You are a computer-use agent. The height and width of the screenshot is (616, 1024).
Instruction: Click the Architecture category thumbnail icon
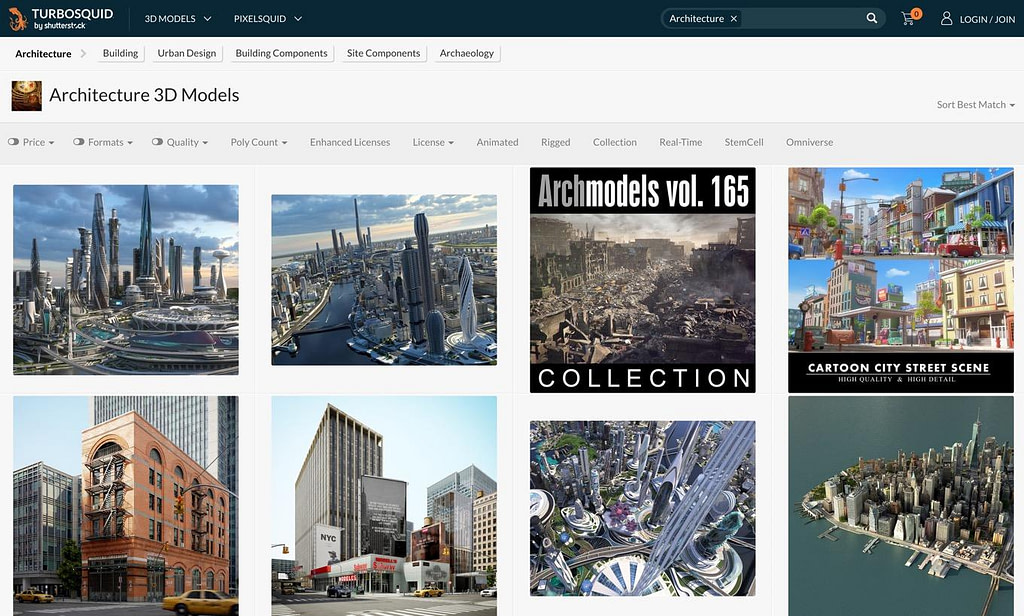click(26, 96)
